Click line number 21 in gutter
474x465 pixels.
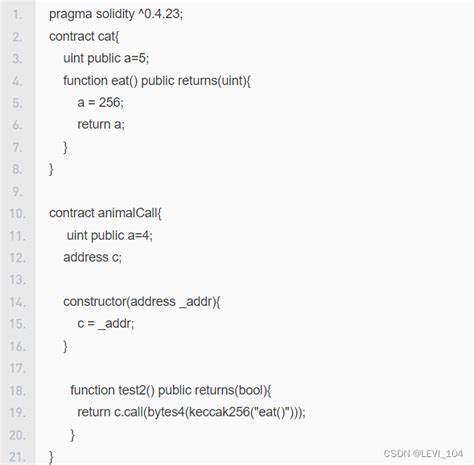[18, 457]
